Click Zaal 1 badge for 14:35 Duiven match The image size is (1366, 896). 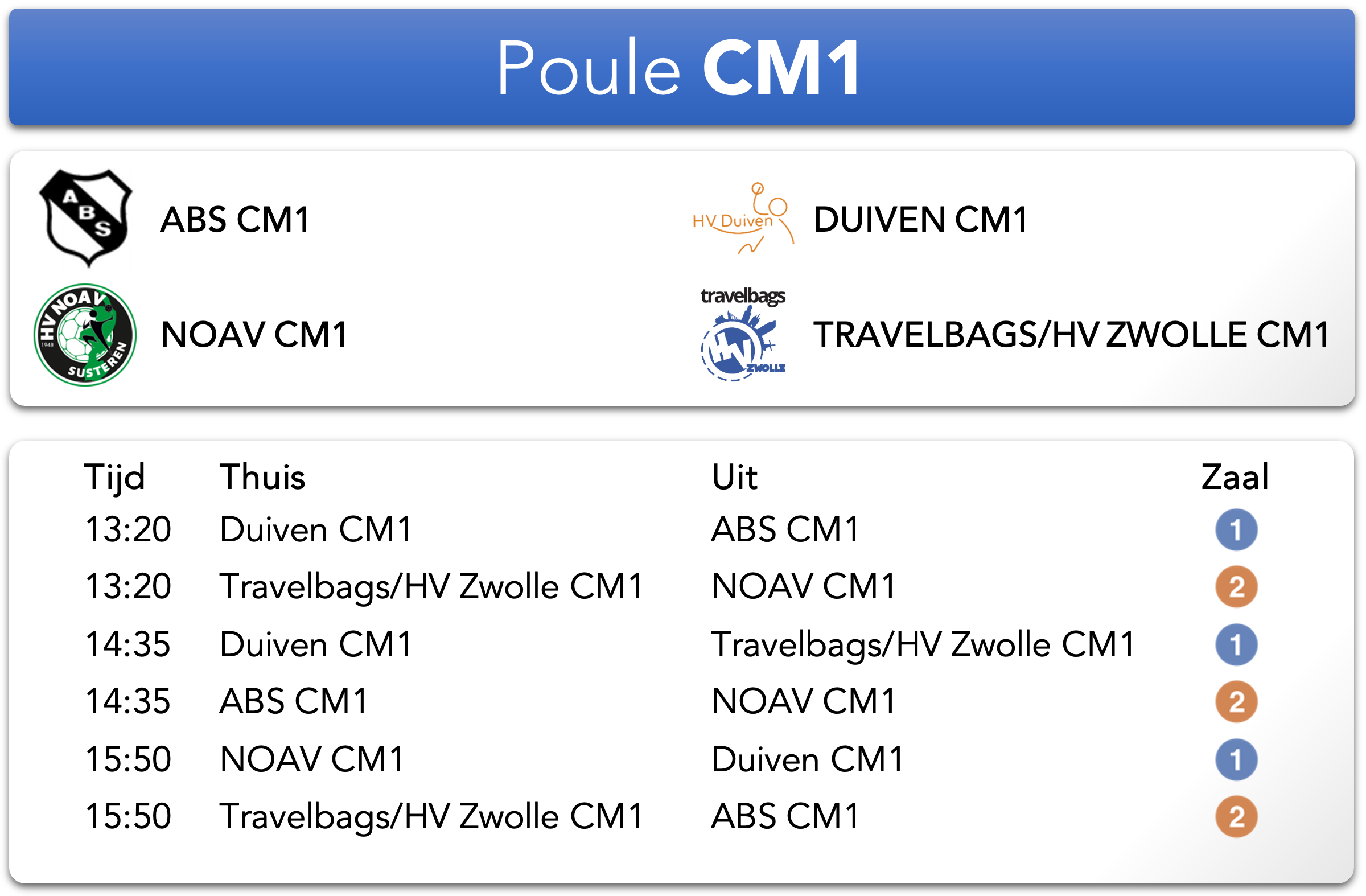[x=1236, y=644]
